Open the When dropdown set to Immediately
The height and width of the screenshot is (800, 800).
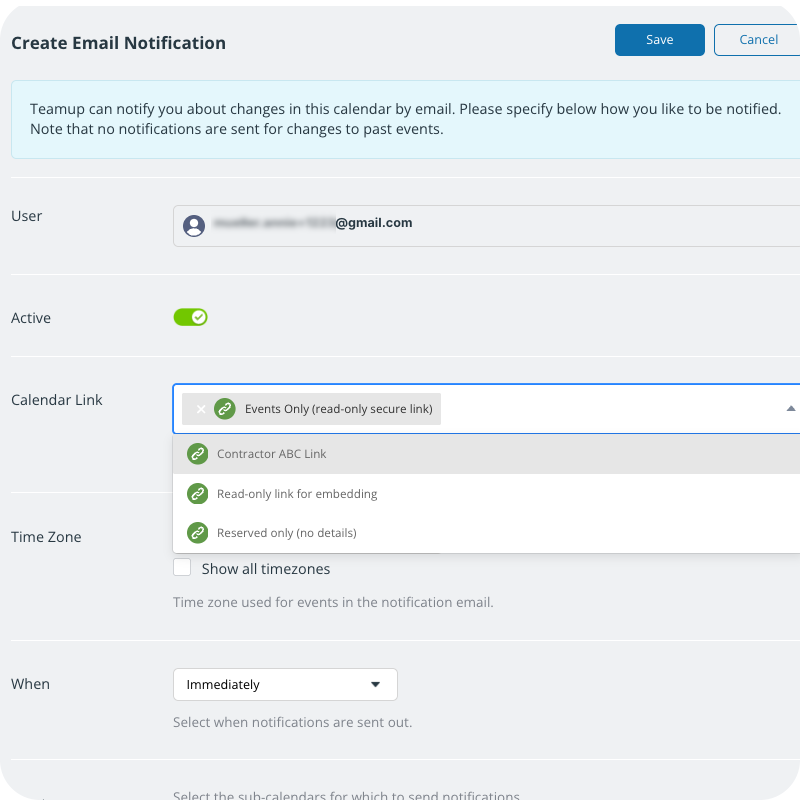click(285, 685)
